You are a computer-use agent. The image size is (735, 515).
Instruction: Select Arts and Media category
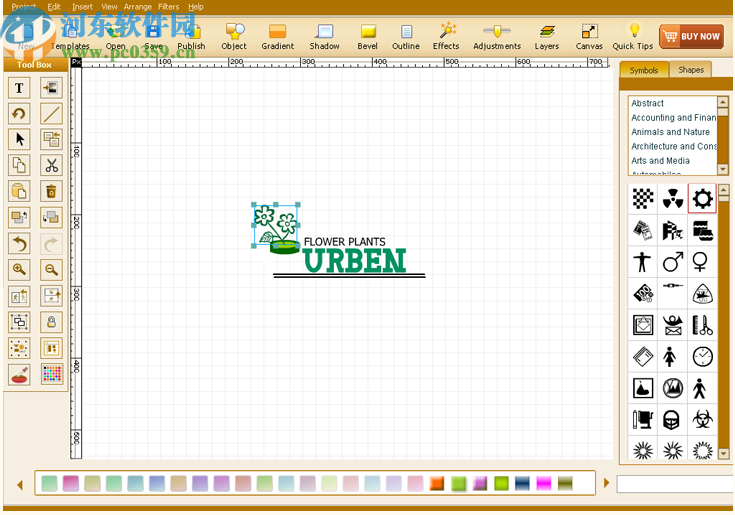point(660,161)
